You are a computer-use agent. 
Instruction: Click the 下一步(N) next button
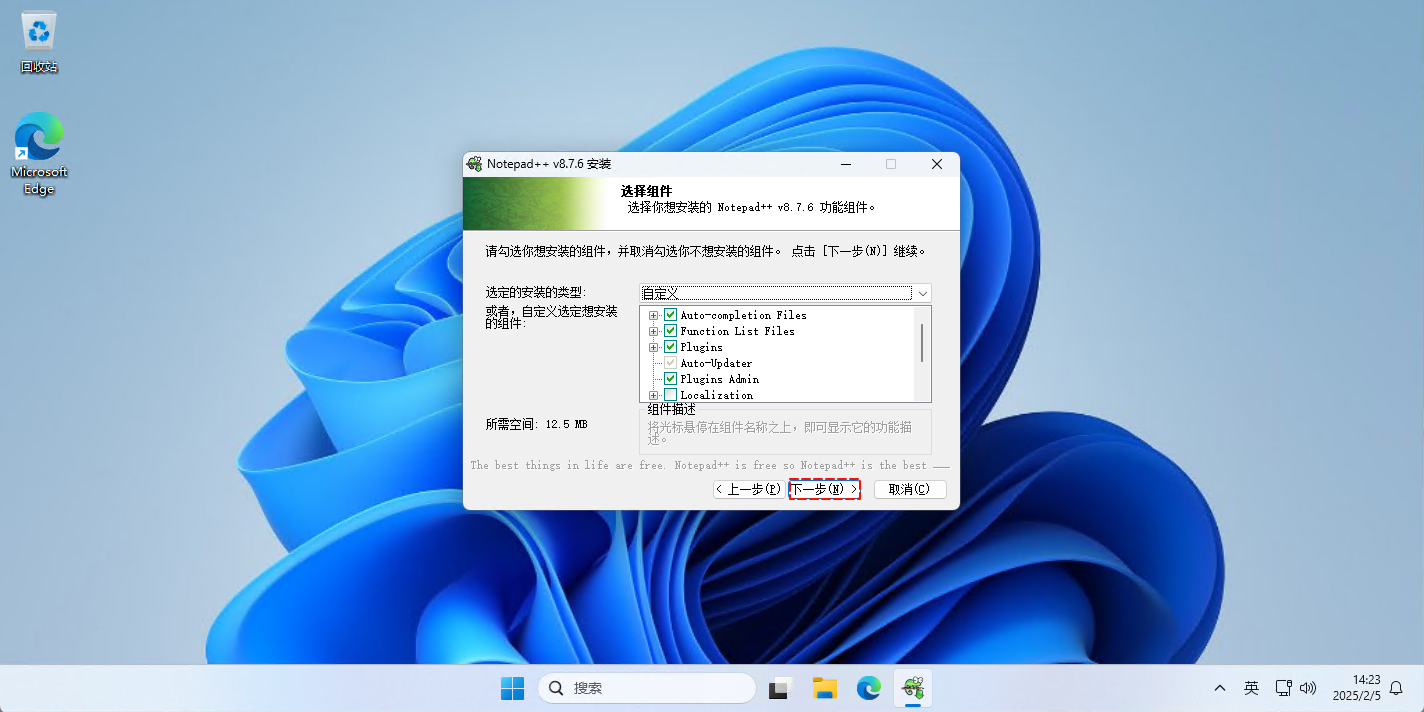click(x=824, y=489)
